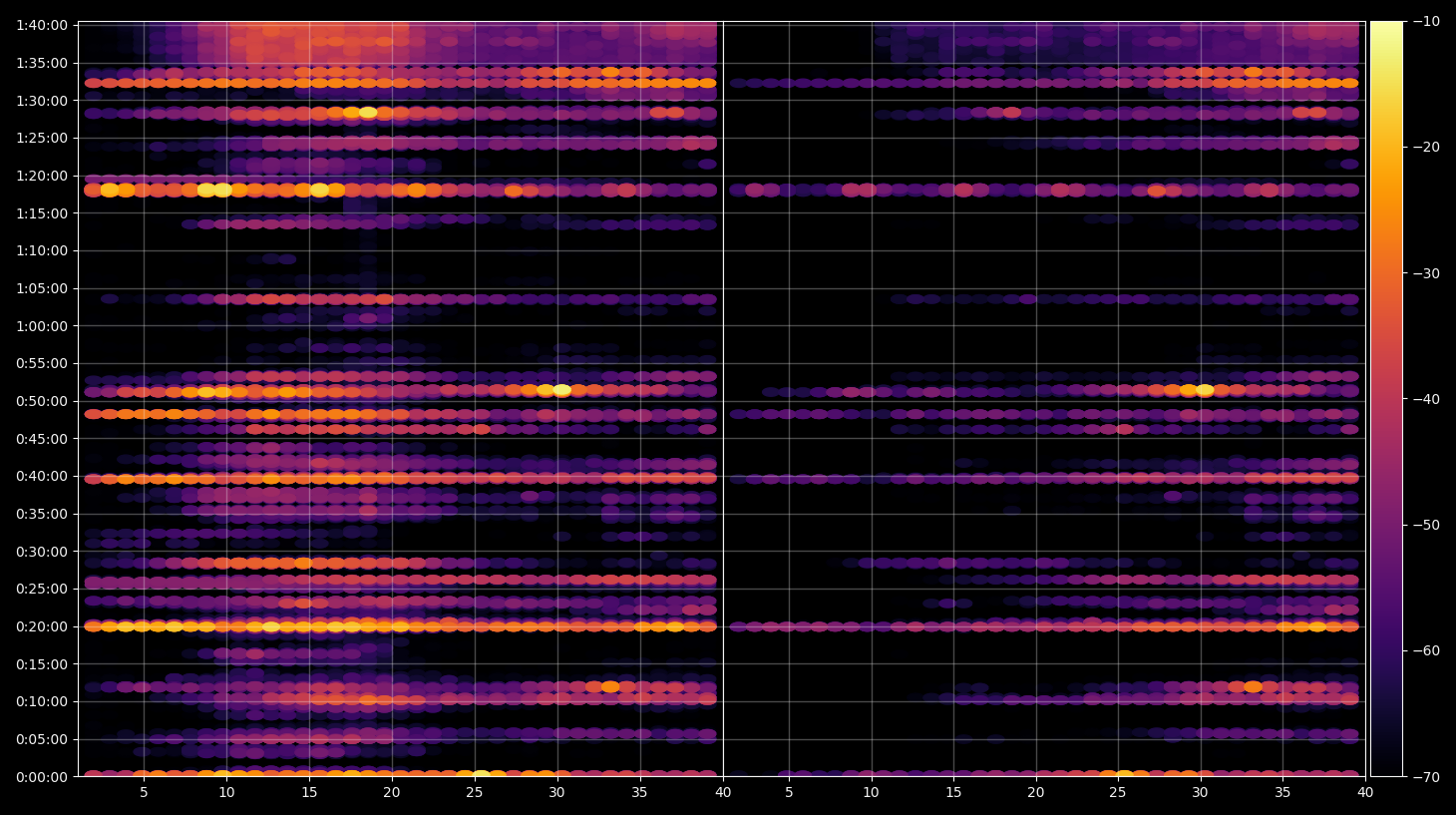Image resolution: width=1456 pixels, height=815 pixels.
Task: Click x-axis label 5 under left plot
Action: coord(144,793)
